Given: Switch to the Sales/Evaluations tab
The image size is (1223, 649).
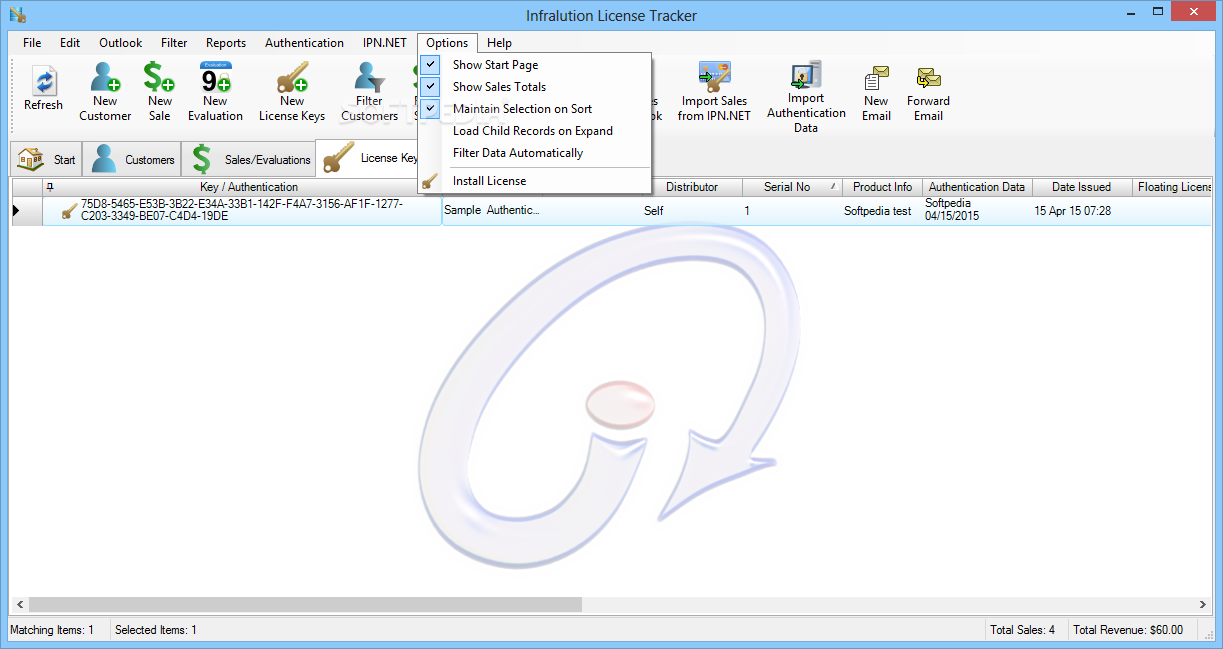Looking at the screenshot, I should (x=249, y=160).
